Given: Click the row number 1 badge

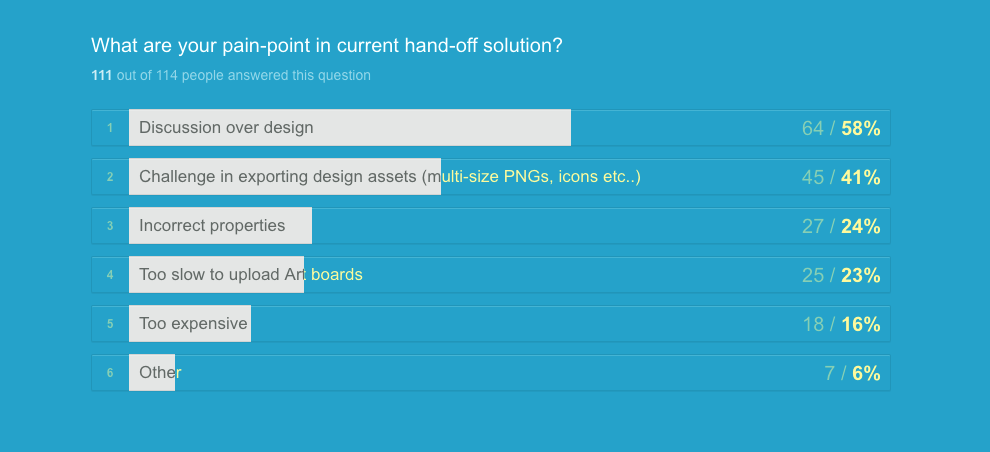Looking at the screenshot, I should tap(110, 128).
